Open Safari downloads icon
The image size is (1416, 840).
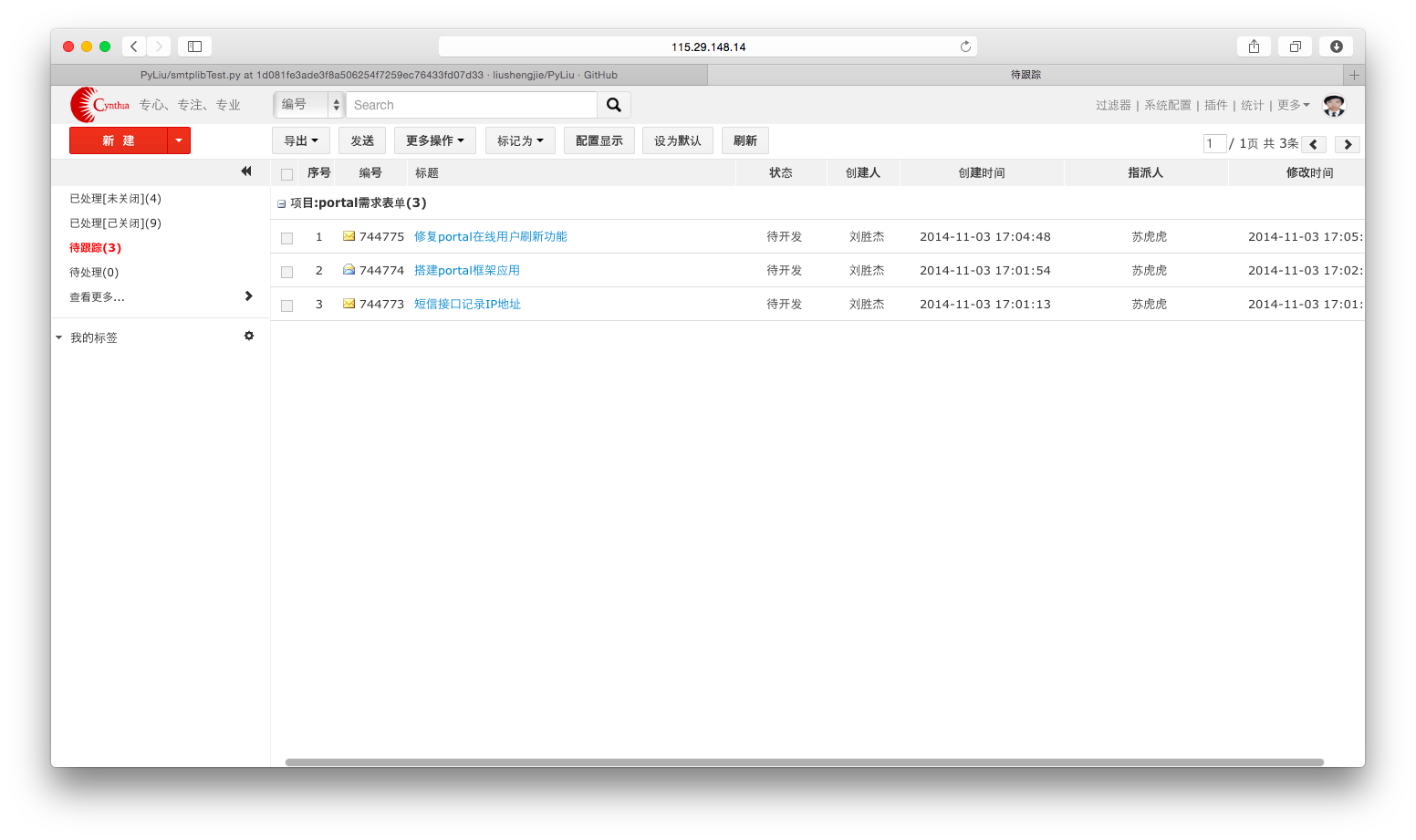(1336, 47)
